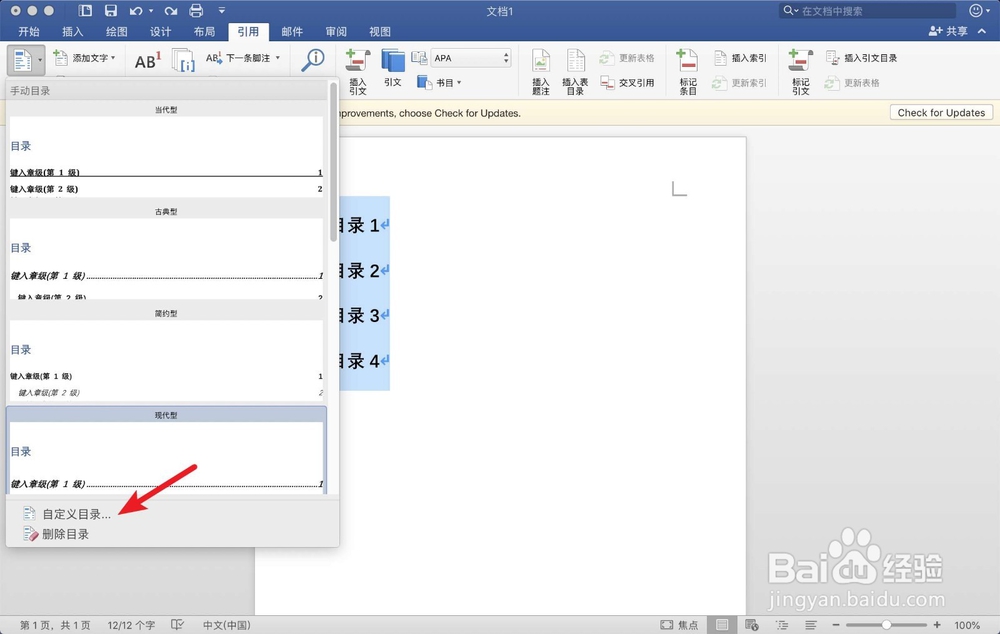Collapse the ribbon with the chevron arrow

tap(982, 31)
